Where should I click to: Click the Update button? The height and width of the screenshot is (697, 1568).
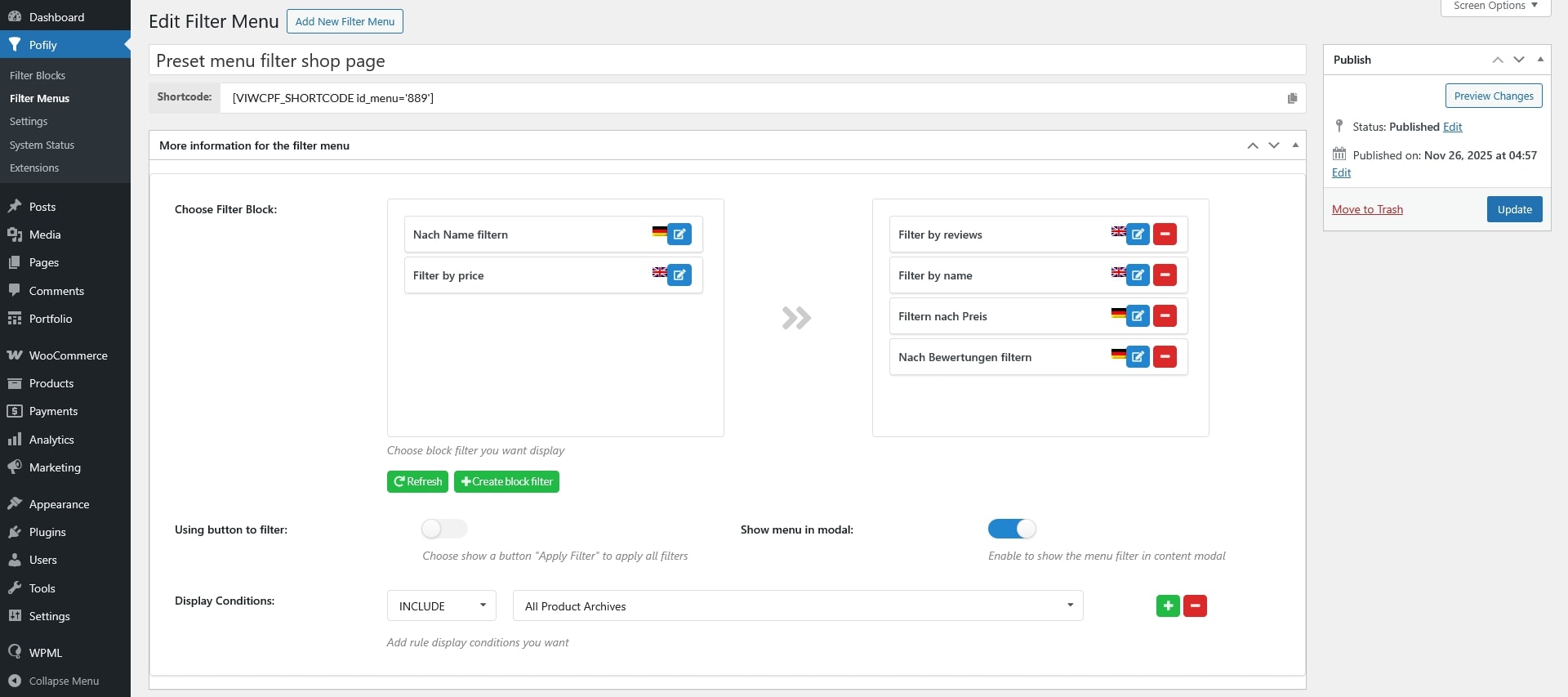coord(1514,209)
